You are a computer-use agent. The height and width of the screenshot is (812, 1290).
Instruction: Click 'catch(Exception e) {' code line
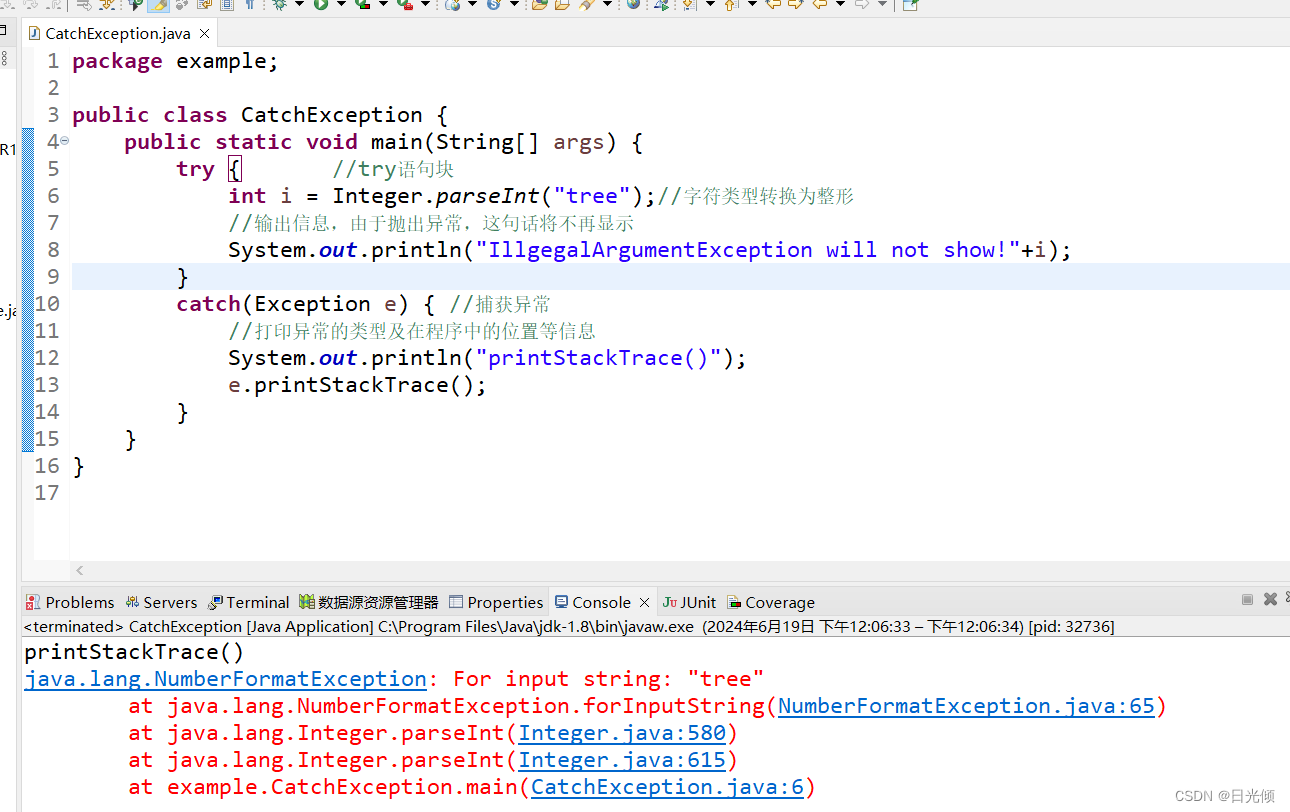306,304
